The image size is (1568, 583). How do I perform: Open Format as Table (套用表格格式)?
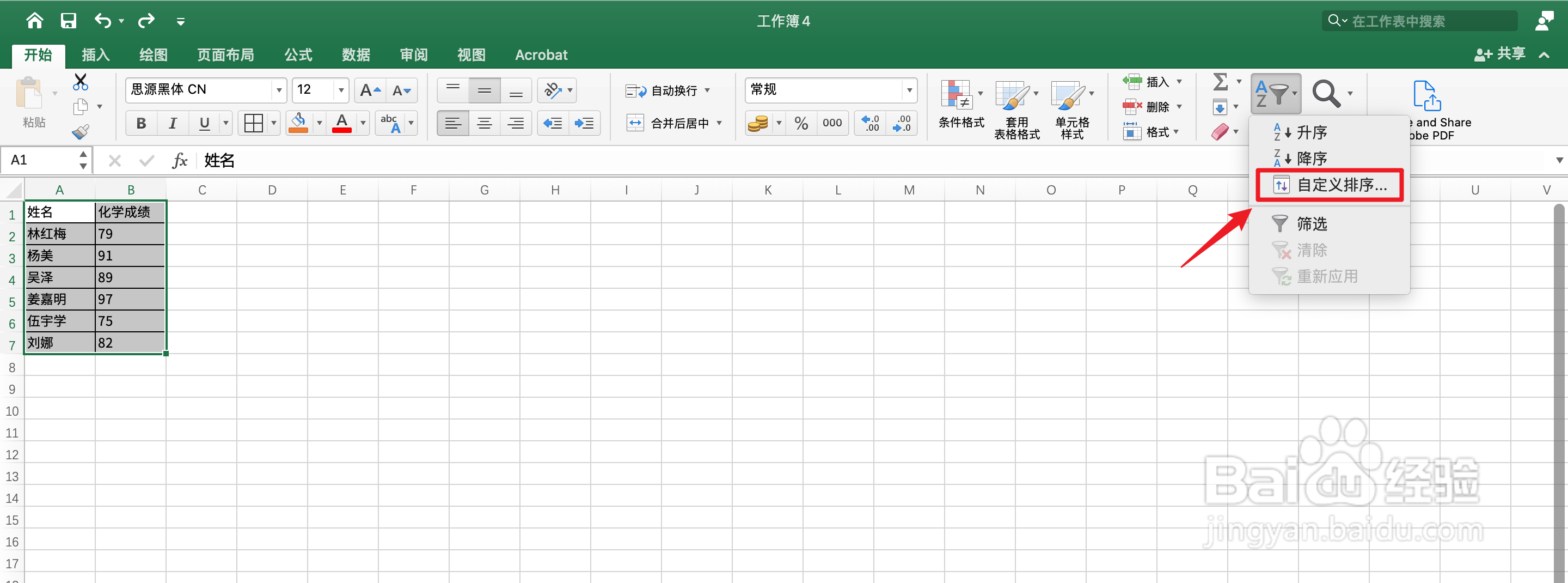pyautogui.click(x=1016, y=109)
